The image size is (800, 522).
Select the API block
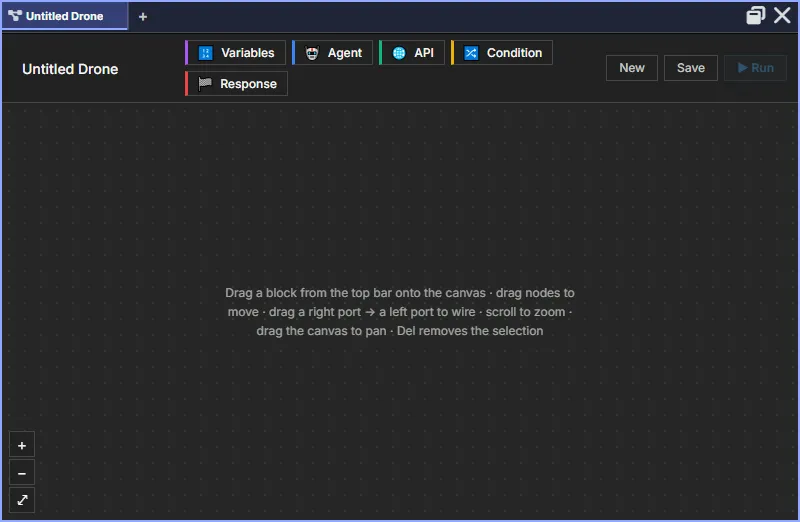coord(412,53)
